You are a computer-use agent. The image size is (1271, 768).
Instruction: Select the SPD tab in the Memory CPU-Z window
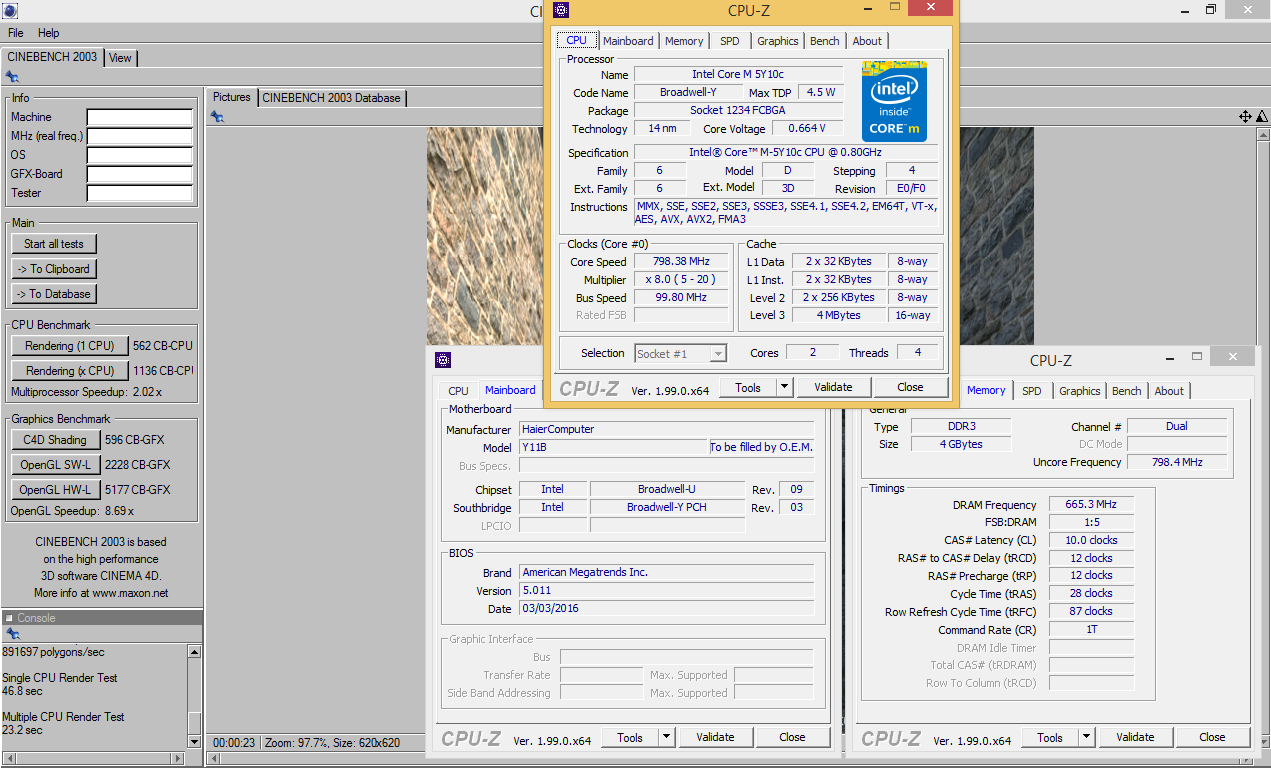click(x=1032, y=391)
